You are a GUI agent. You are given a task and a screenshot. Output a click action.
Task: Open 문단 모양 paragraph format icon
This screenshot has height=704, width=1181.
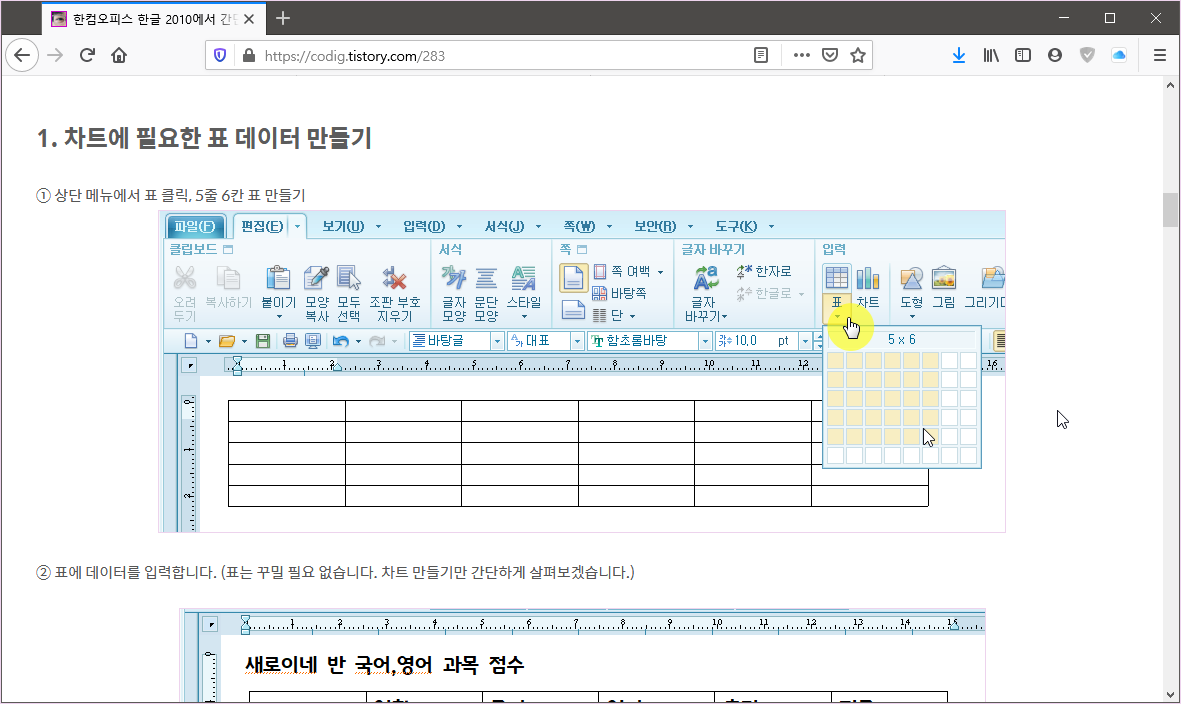click(x=486, y=278)
